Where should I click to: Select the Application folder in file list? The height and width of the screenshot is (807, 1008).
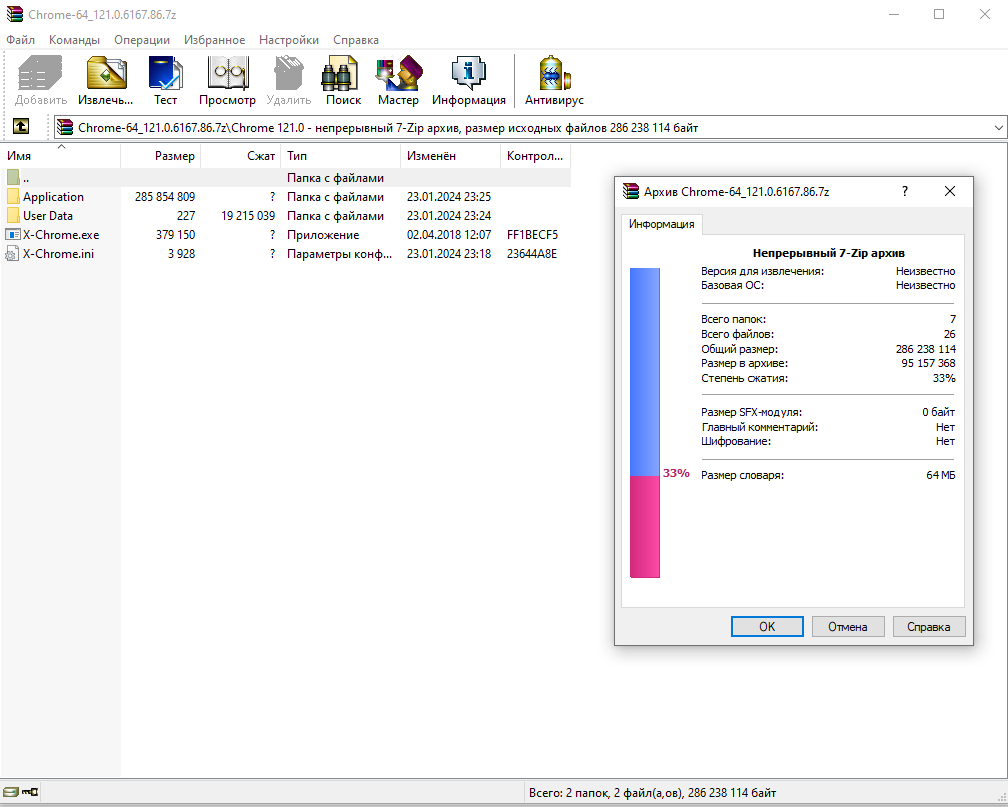tap(53, 197)
